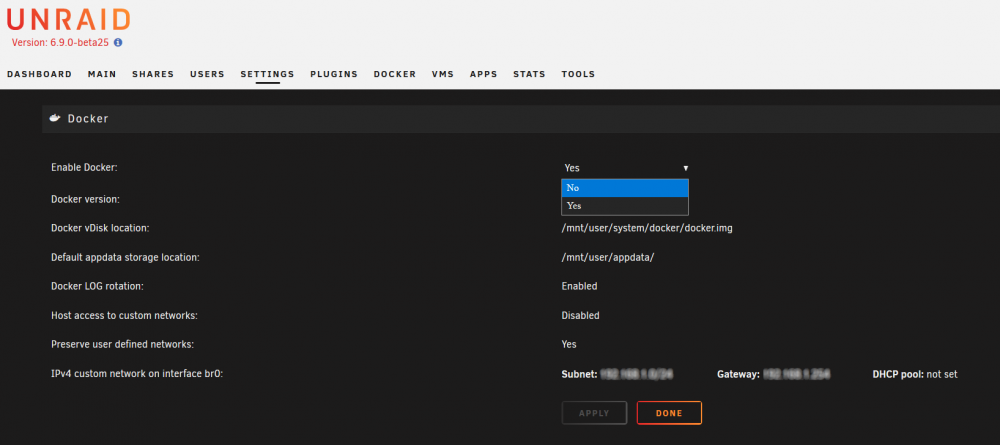Click the Subnet label

click(x=579, y=374)
